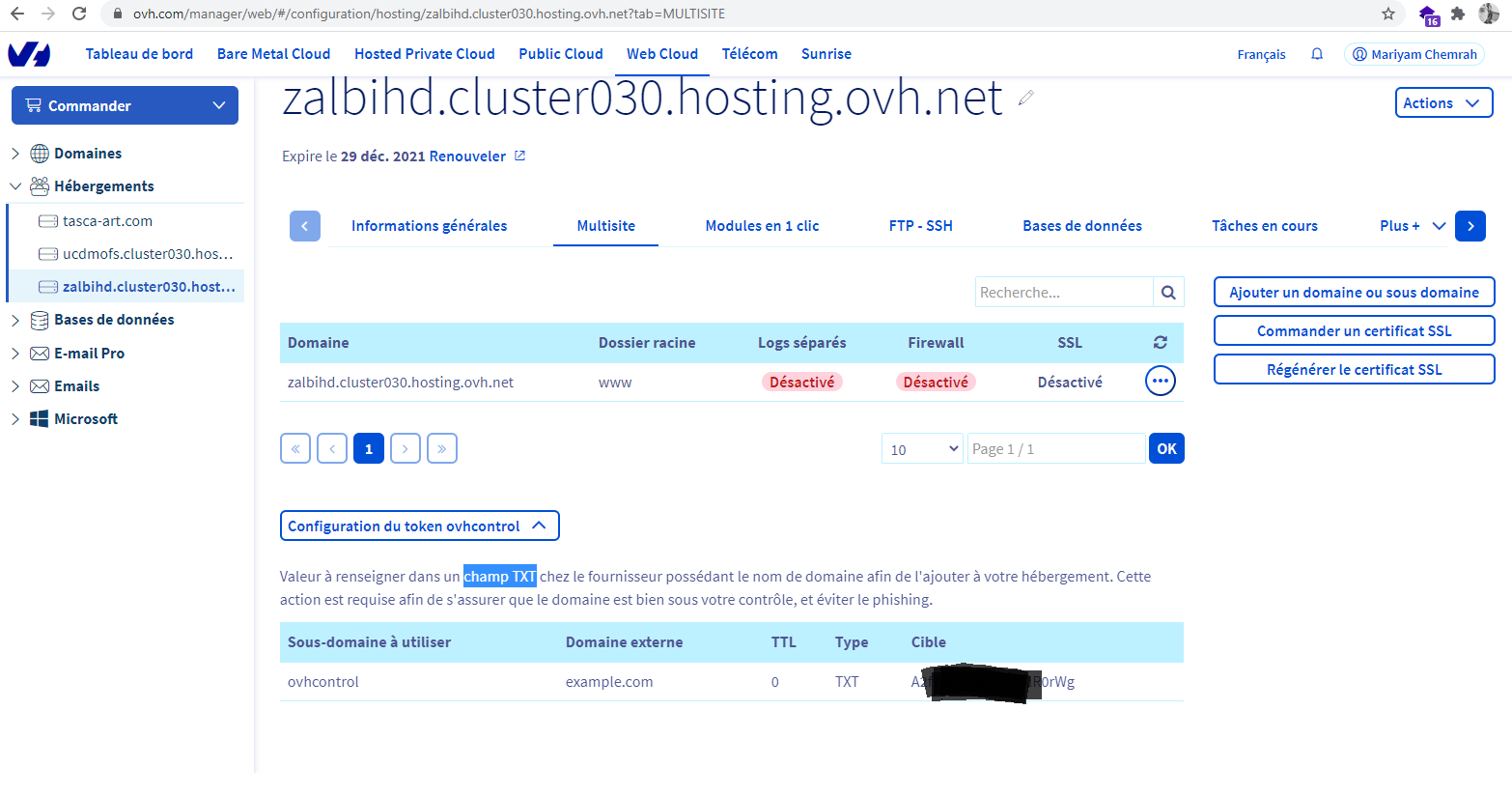
Task: Open the notifications bell icon
Action: point(1317,54)
